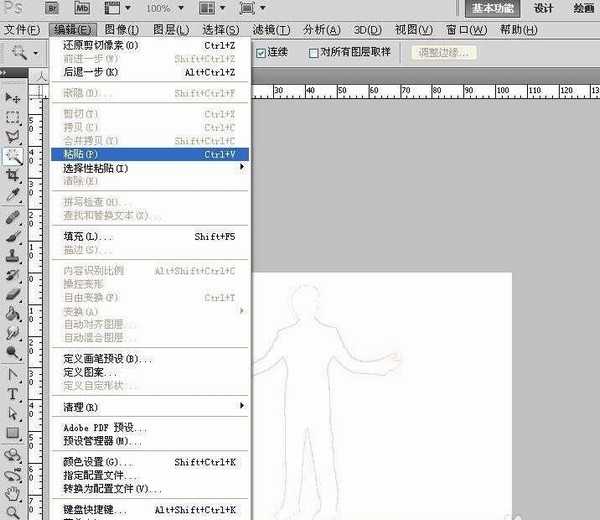Viewport: 600px width, 520px height.
Task: Expand the 清理 submenu
Action: [x=150, y=407]
